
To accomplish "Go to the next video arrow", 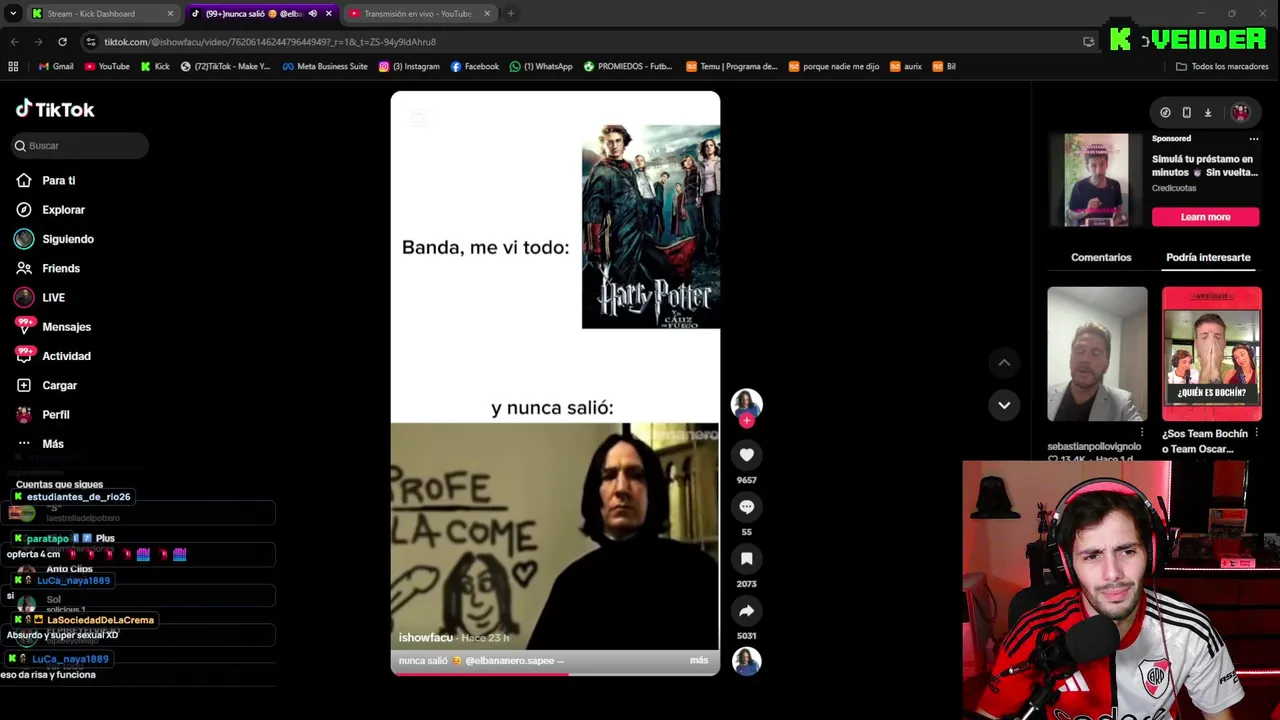I will 1004,405.
